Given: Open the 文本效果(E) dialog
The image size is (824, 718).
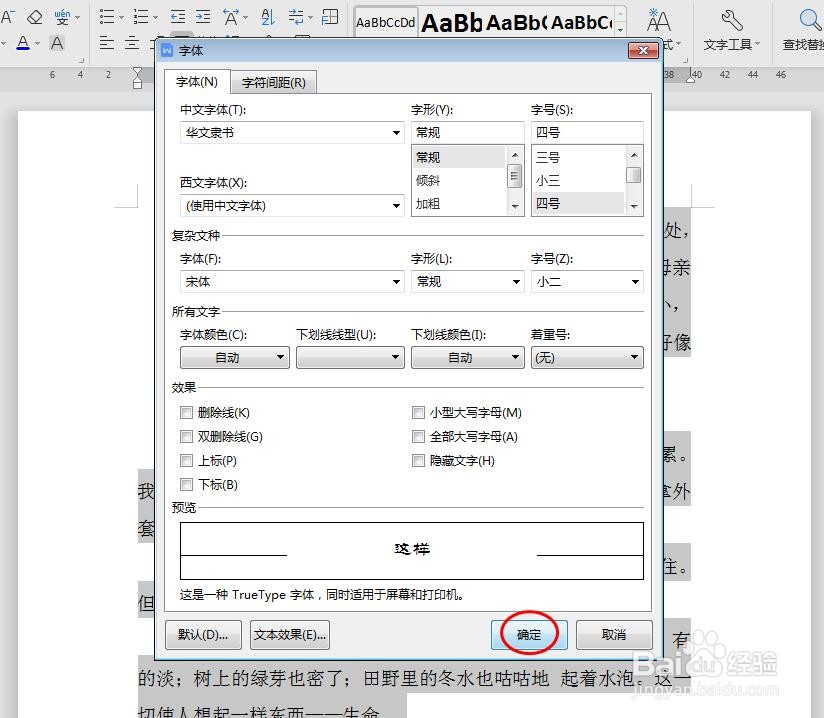Looking at the screenshot, I should click(x=289, y=634).
